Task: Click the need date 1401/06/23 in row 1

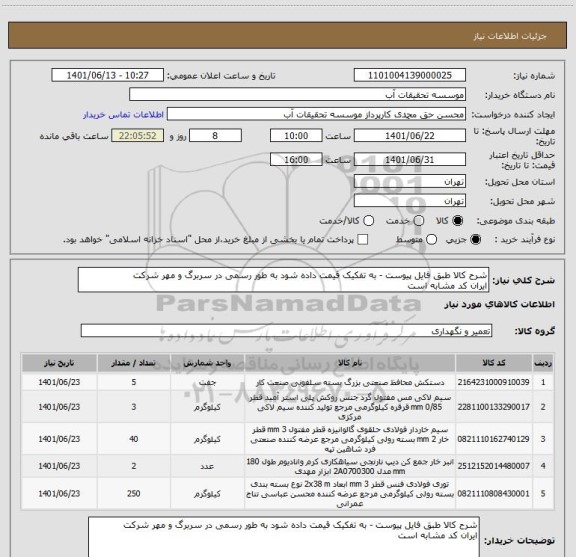Action: click(59, 382)
